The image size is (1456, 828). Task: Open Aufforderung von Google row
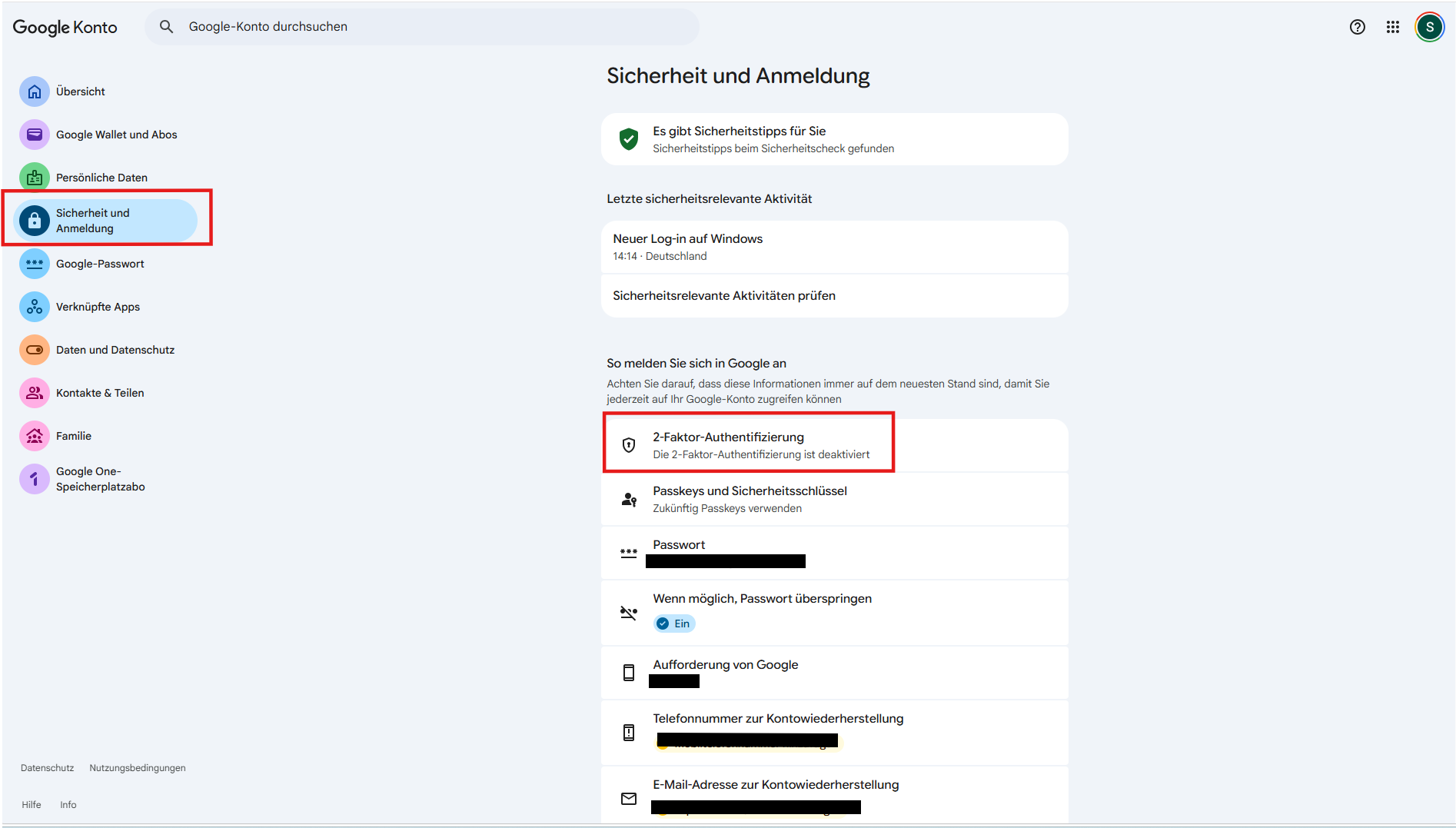click(x=835, y=673)
